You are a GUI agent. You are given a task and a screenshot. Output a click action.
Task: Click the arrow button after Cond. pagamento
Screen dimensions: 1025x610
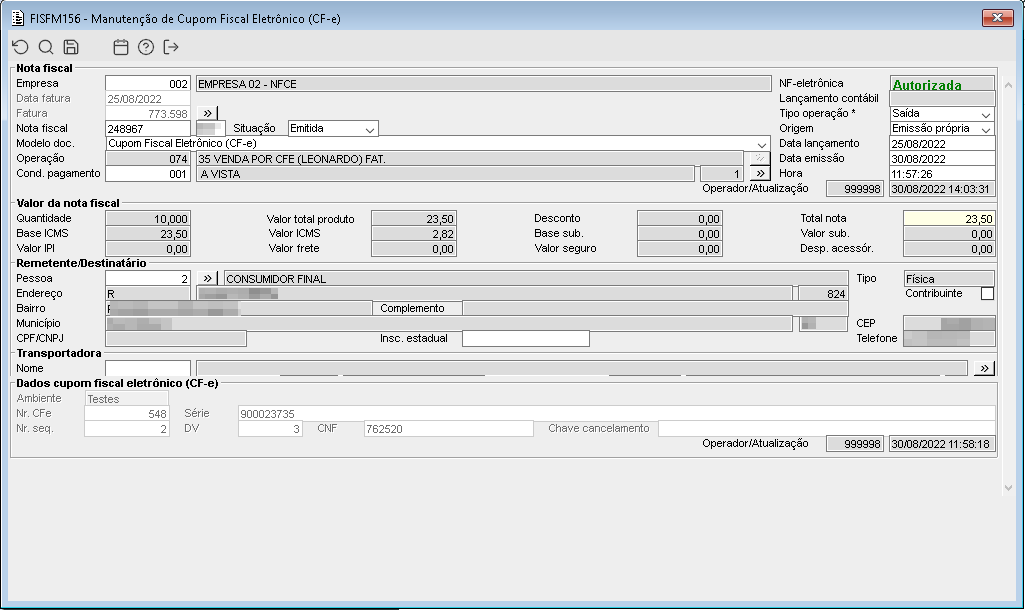point(760,174)
